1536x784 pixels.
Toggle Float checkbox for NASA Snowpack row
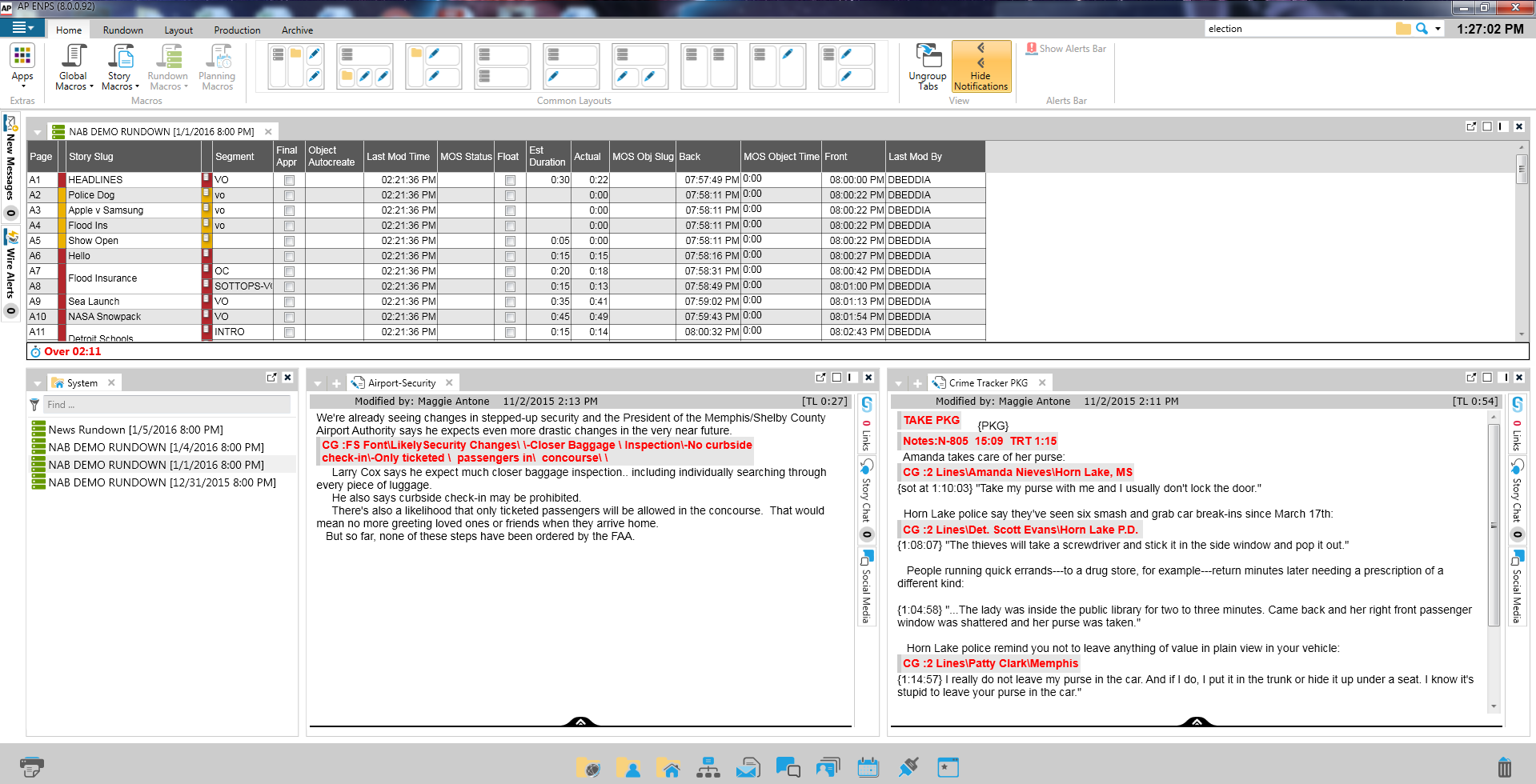point(510,318)
